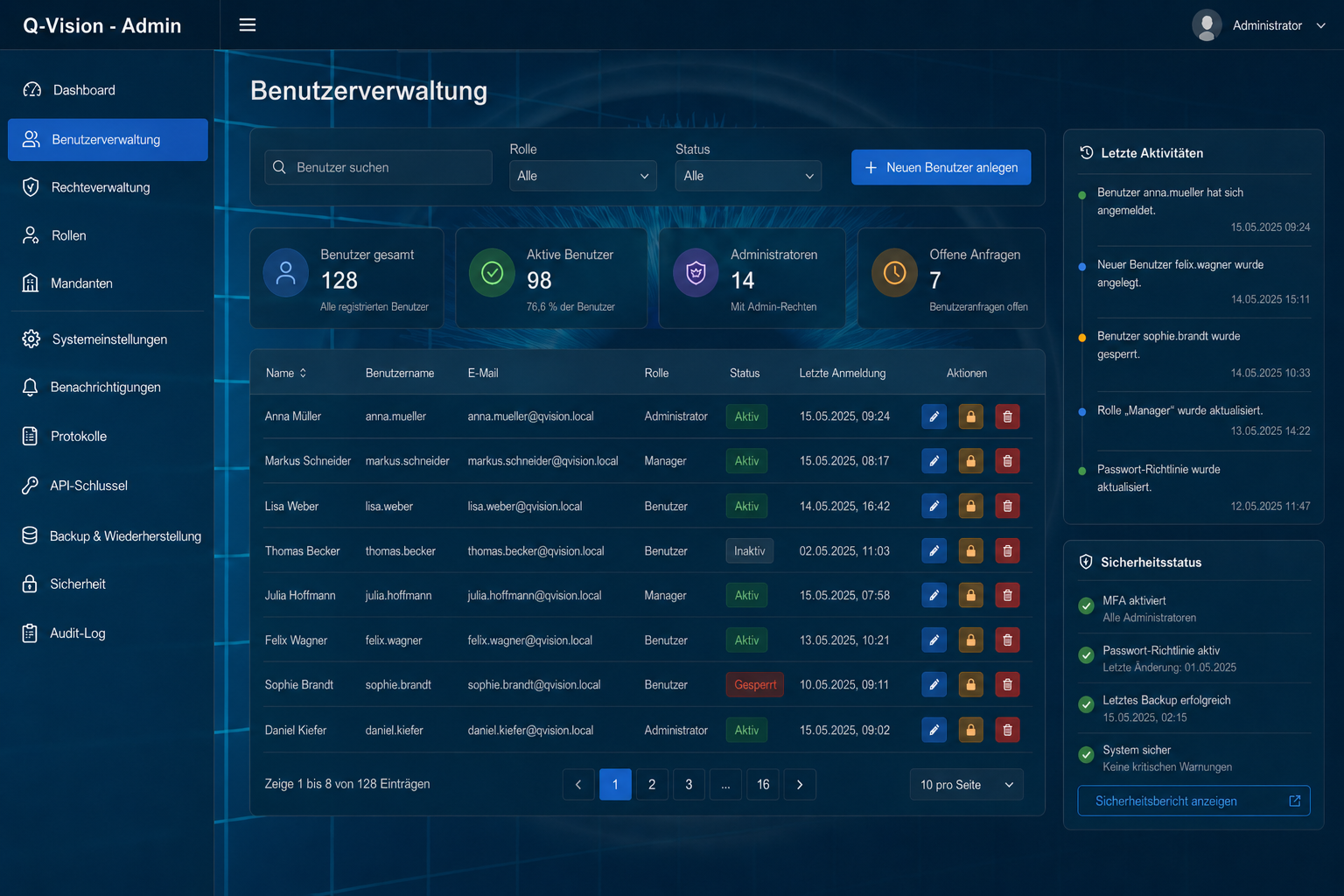1344x896 pixels.
Task: Click the Administrator avatar icon
Action: [1207, 25]
